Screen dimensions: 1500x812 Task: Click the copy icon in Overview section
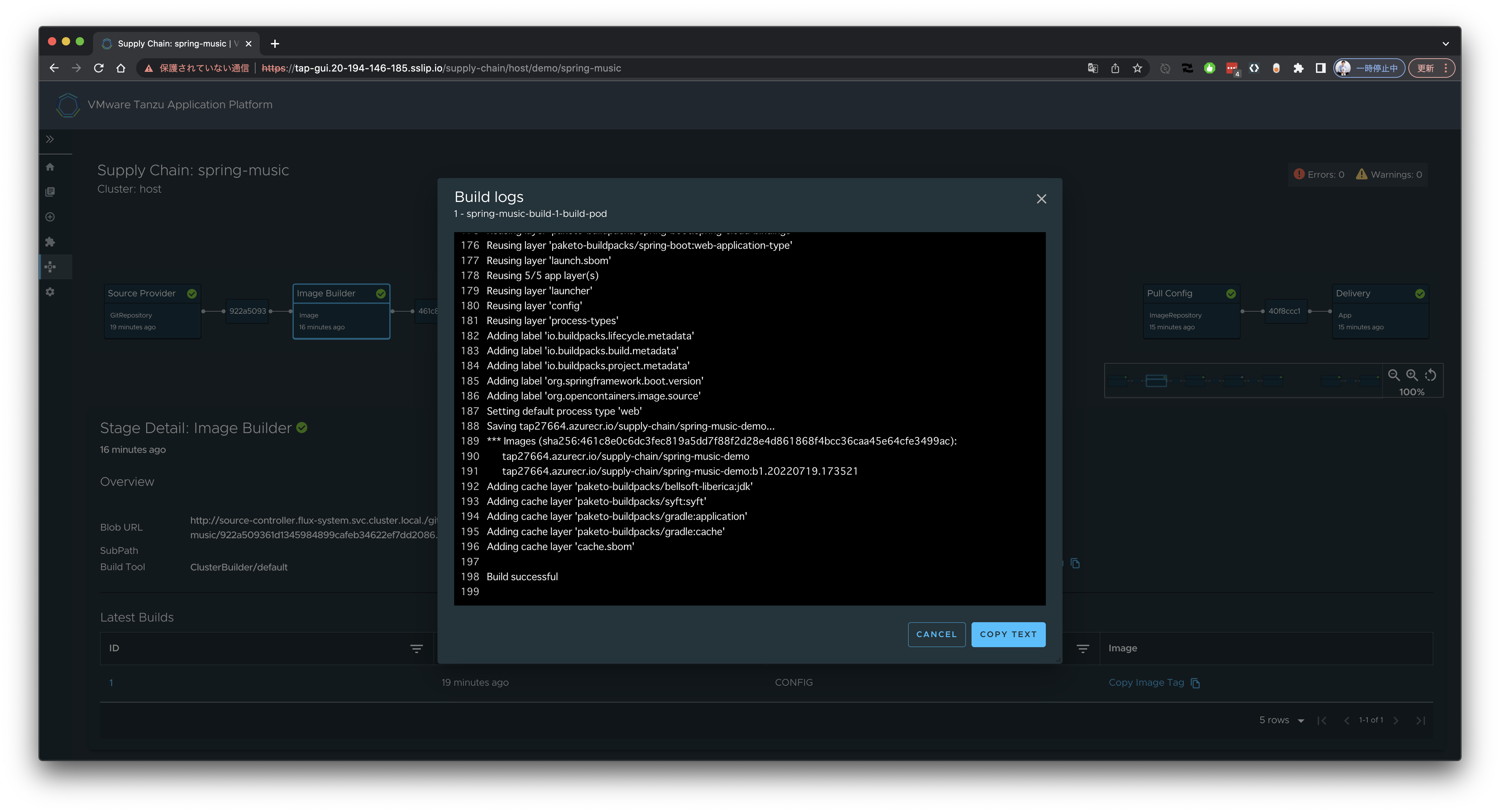coord(1075,564)
